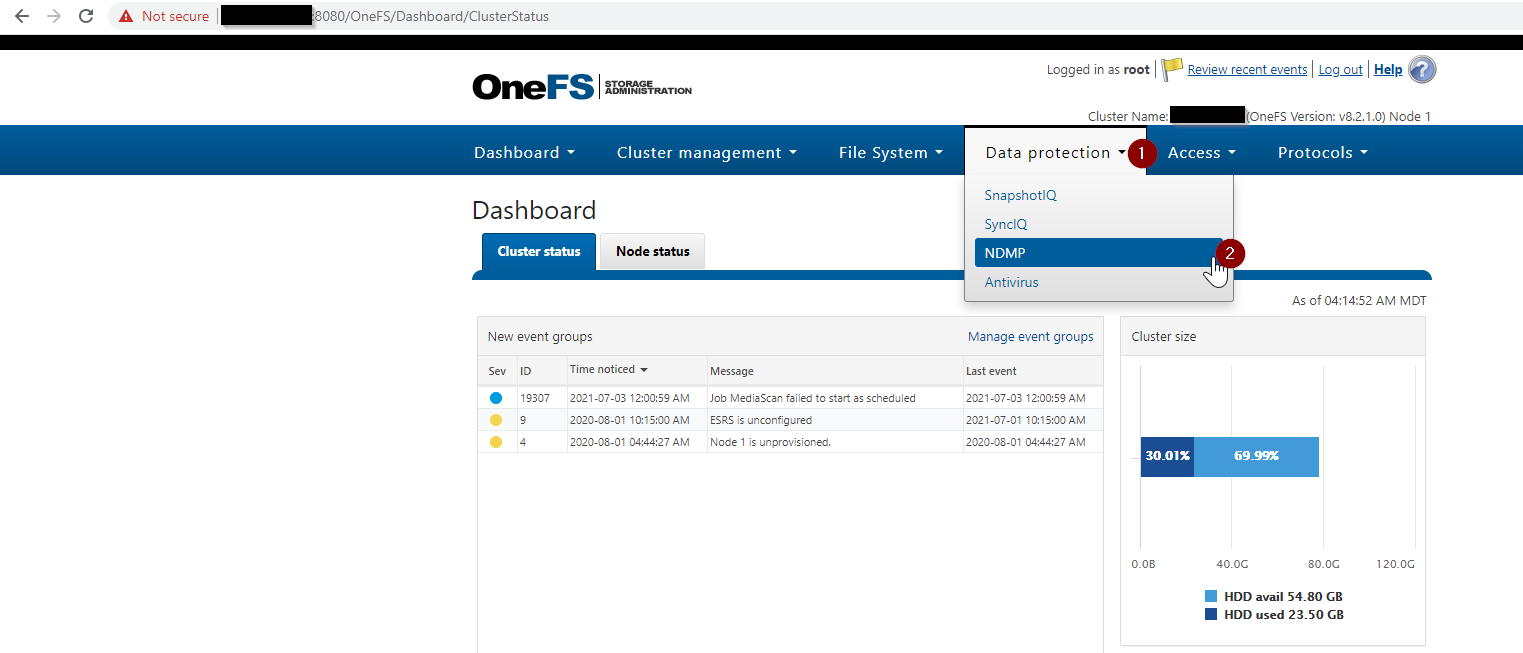Expand the Protocols dropdown menu
Image resolution: width=1523 pixels, height=653 pixels.
click(x=1322, y=152)
